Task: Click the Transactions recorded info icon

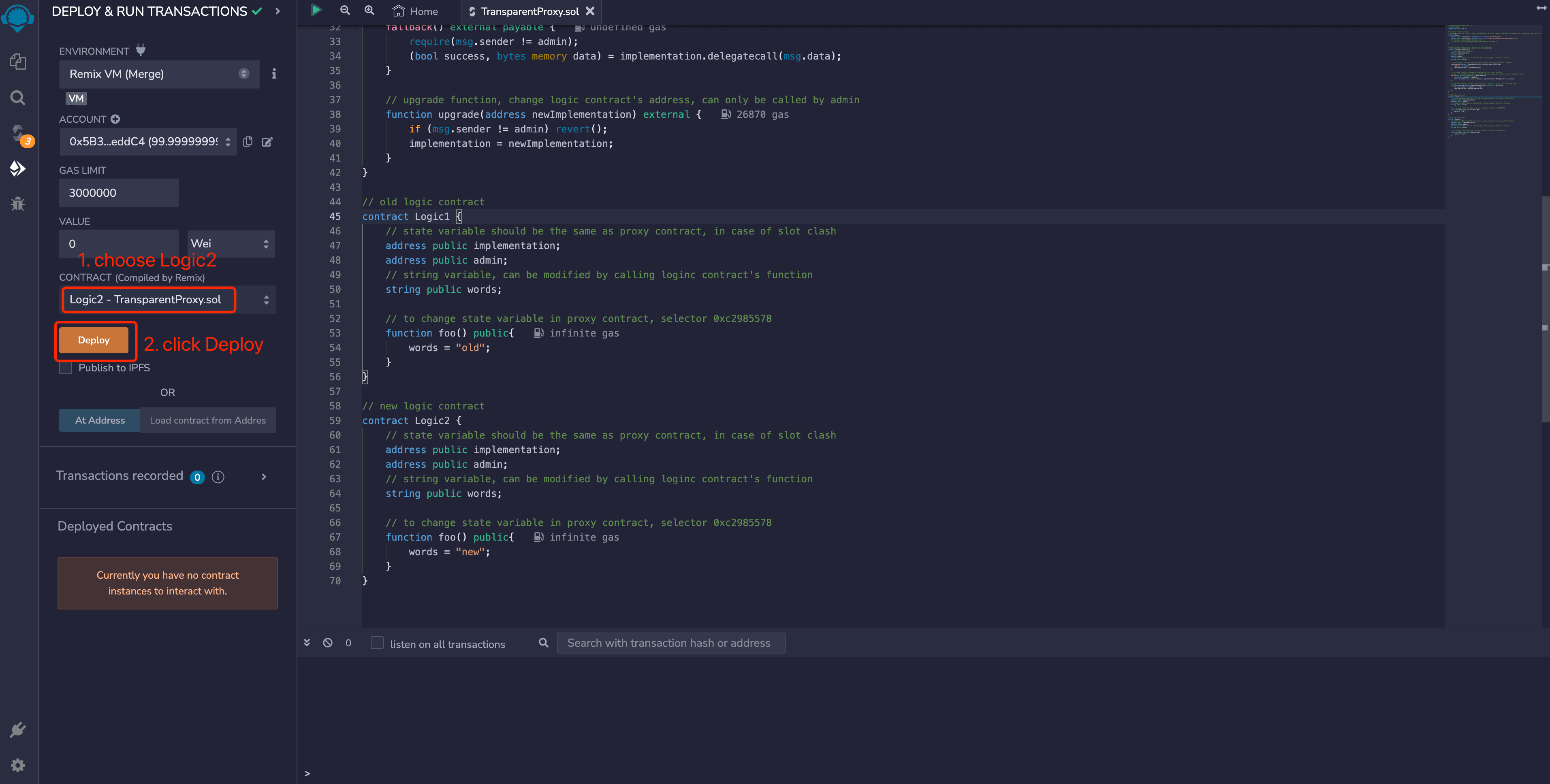Action: (218, 477)
